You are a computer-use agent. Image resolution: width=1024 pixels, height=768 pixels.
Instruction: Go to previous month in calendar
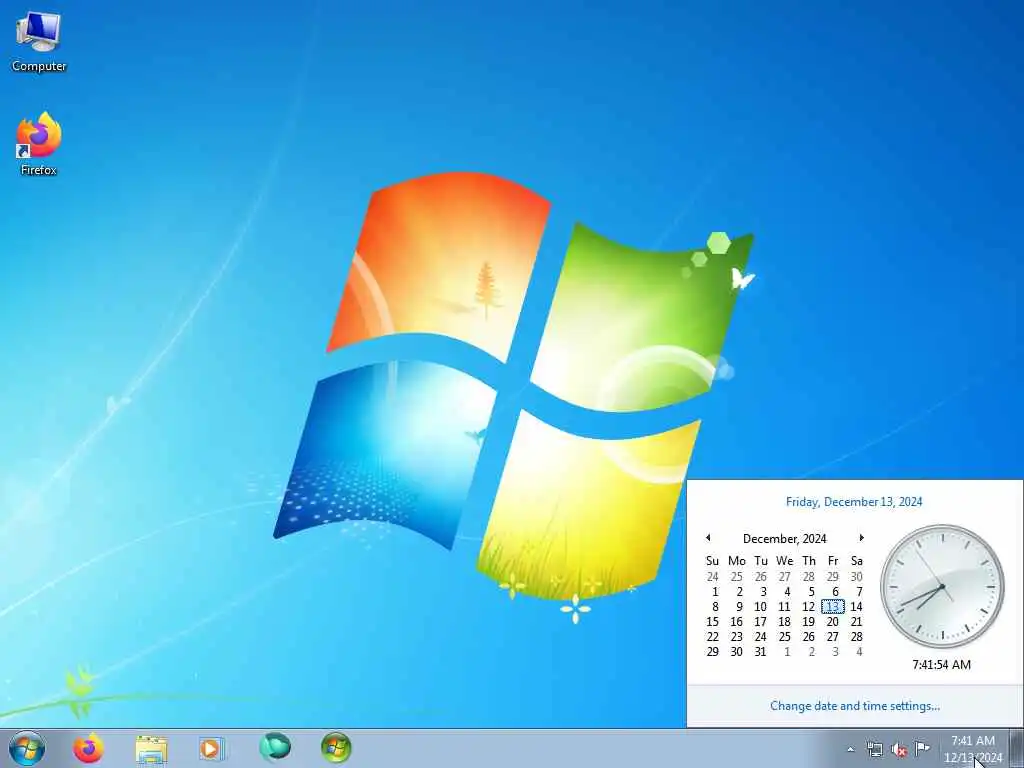tap(708, 537)
